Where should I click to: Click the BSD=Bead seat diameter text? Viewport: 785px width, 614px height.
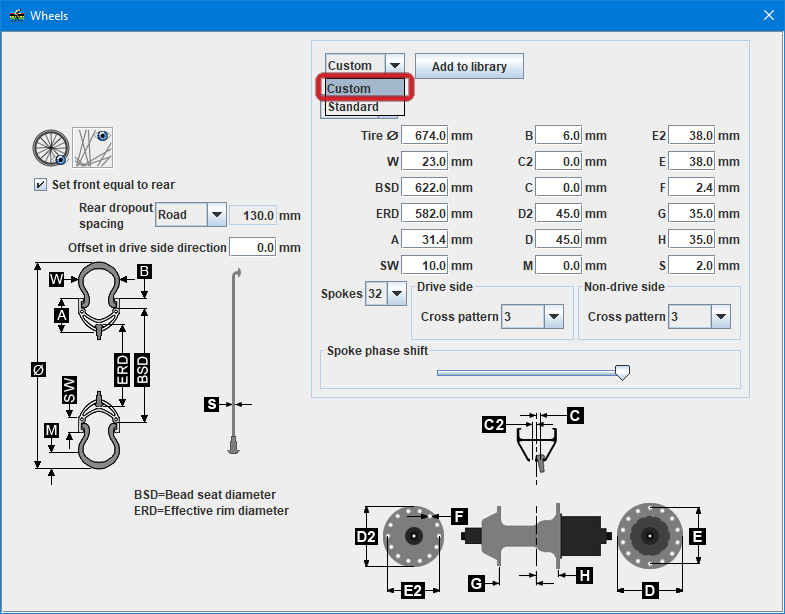tap(205, 495)
